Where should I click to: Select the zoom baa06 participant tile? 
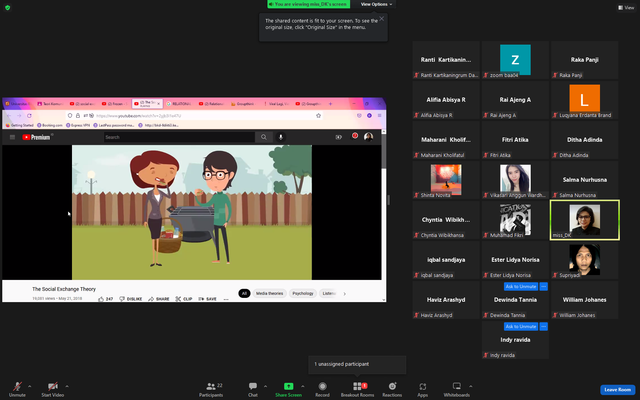pos(515,60)
